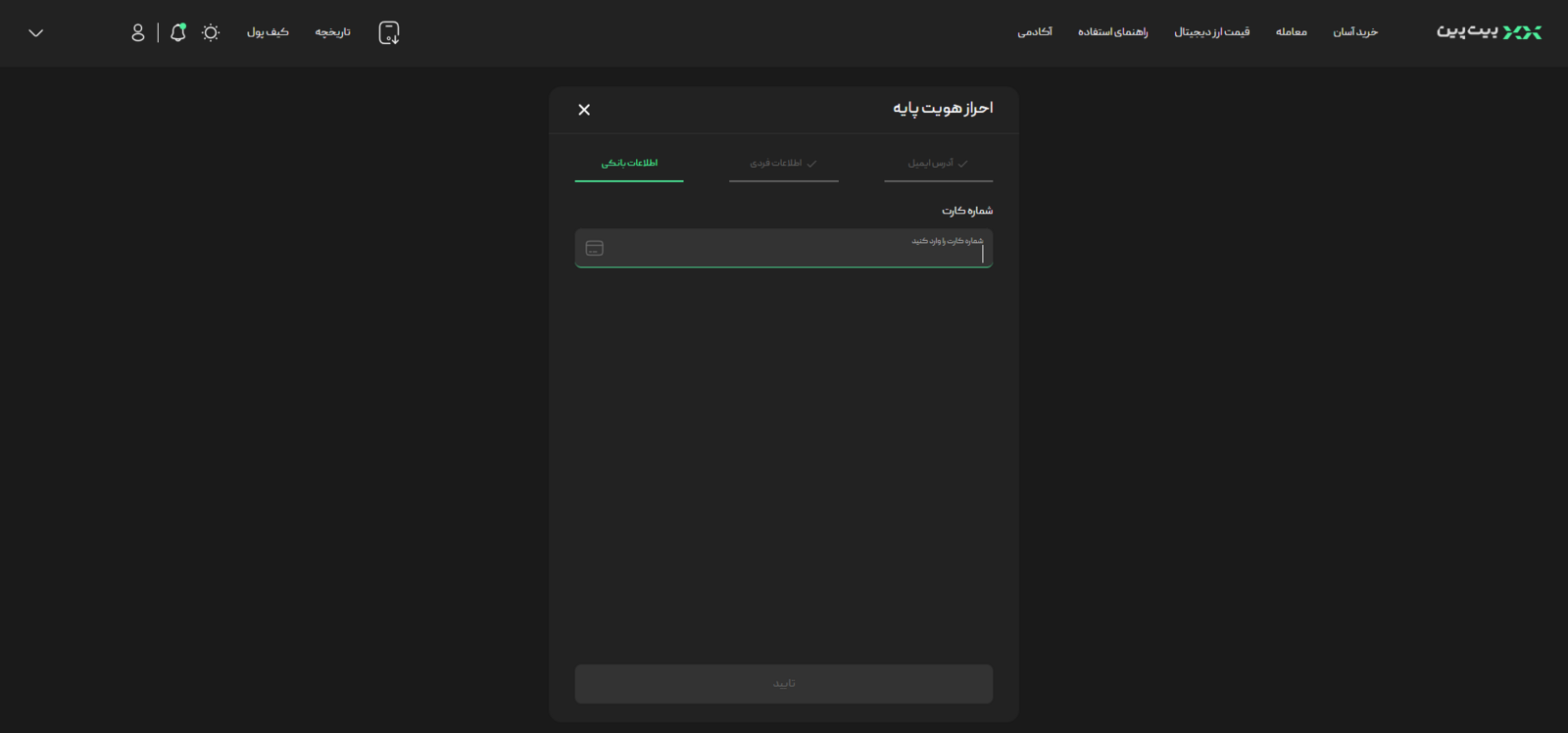Image resolution: width=1568 pixels, height=733 pixels.
Task: Open the user profile icon
Action: (138, 32)
